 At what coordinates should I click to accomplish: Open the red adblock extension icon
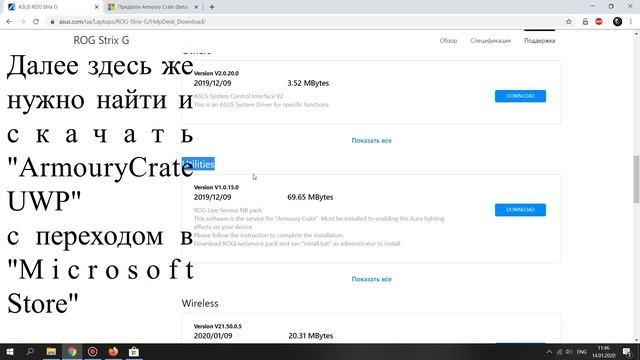coord(599,22)
